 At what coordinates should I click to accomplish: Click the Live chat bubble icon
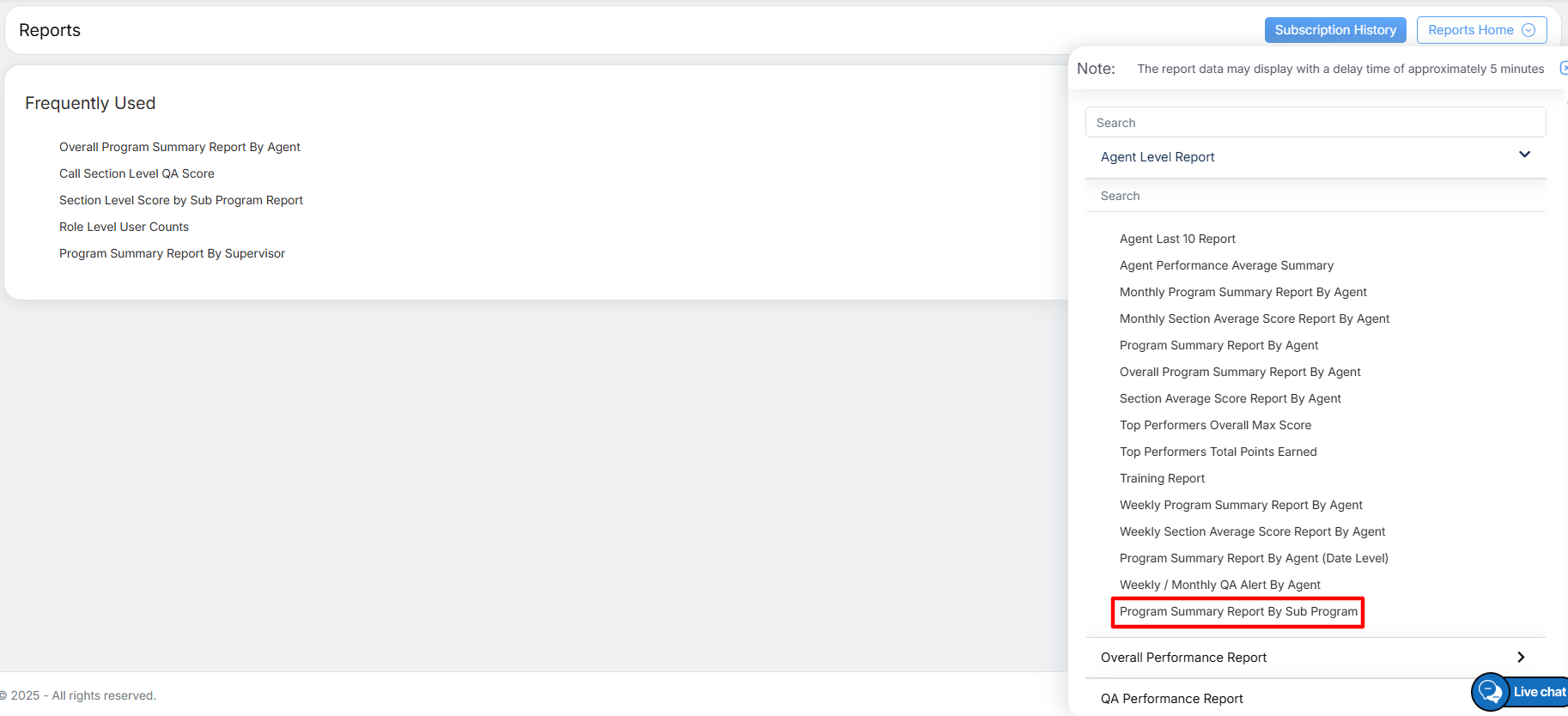(1492, 692)
